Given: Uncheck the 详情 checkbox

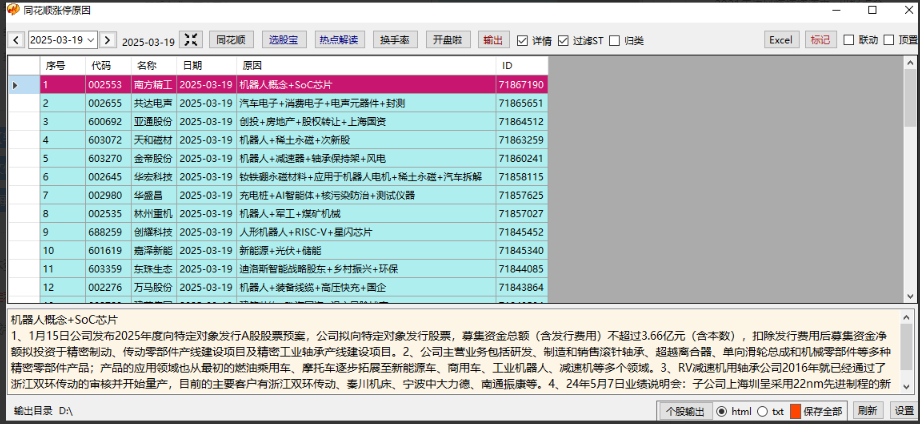Looking at the screenshot, I should pos(522,41).
